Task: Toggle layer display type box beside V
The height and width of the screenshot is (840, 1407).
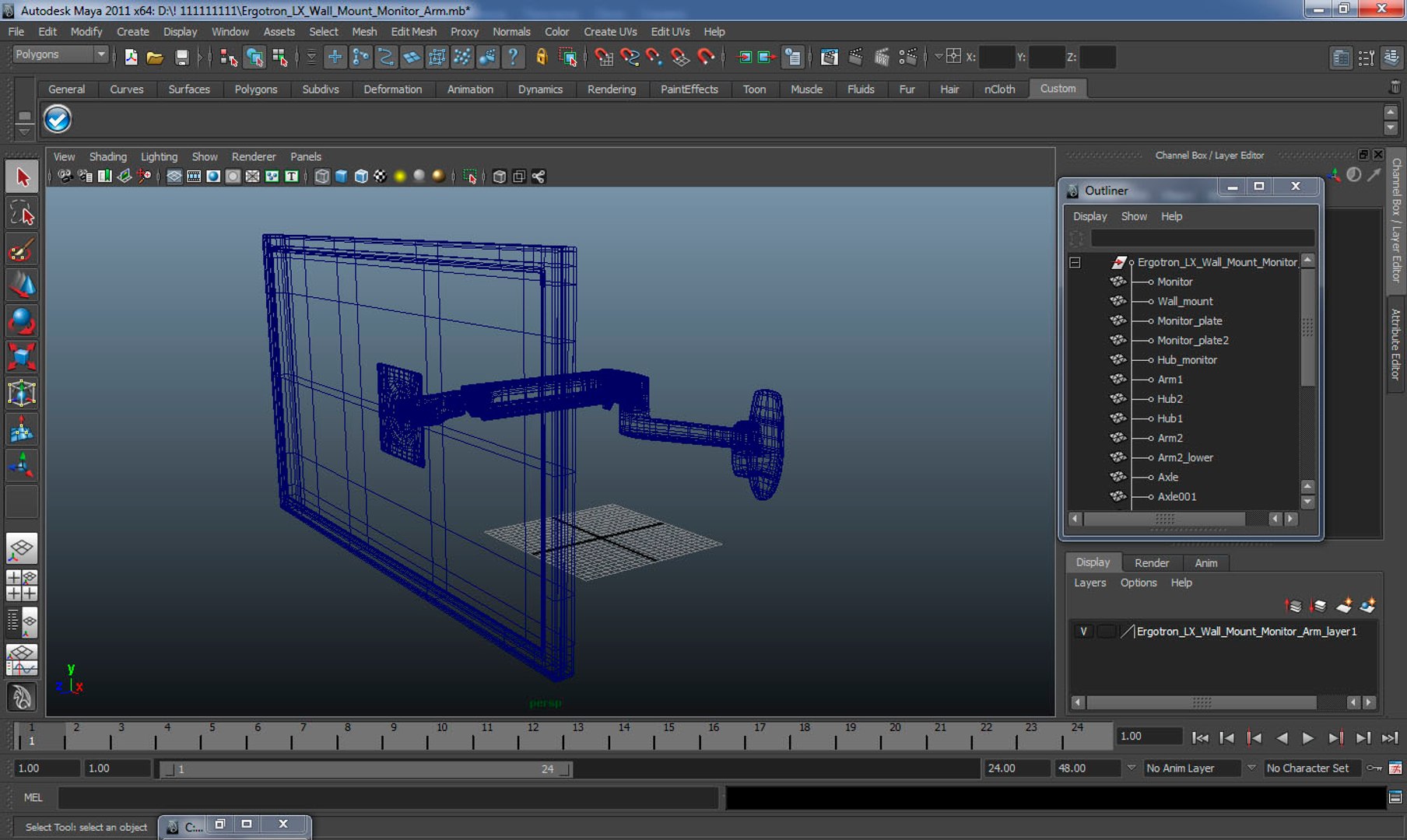Action: click(1106, 632)
